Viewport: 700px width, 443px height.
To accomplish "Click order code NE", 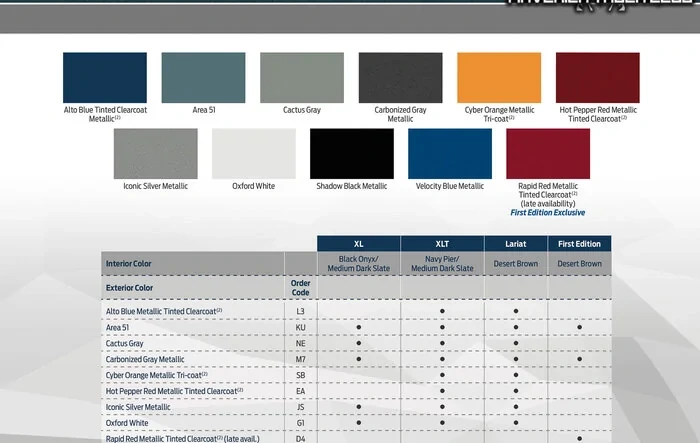I will (x=300, y=343).
